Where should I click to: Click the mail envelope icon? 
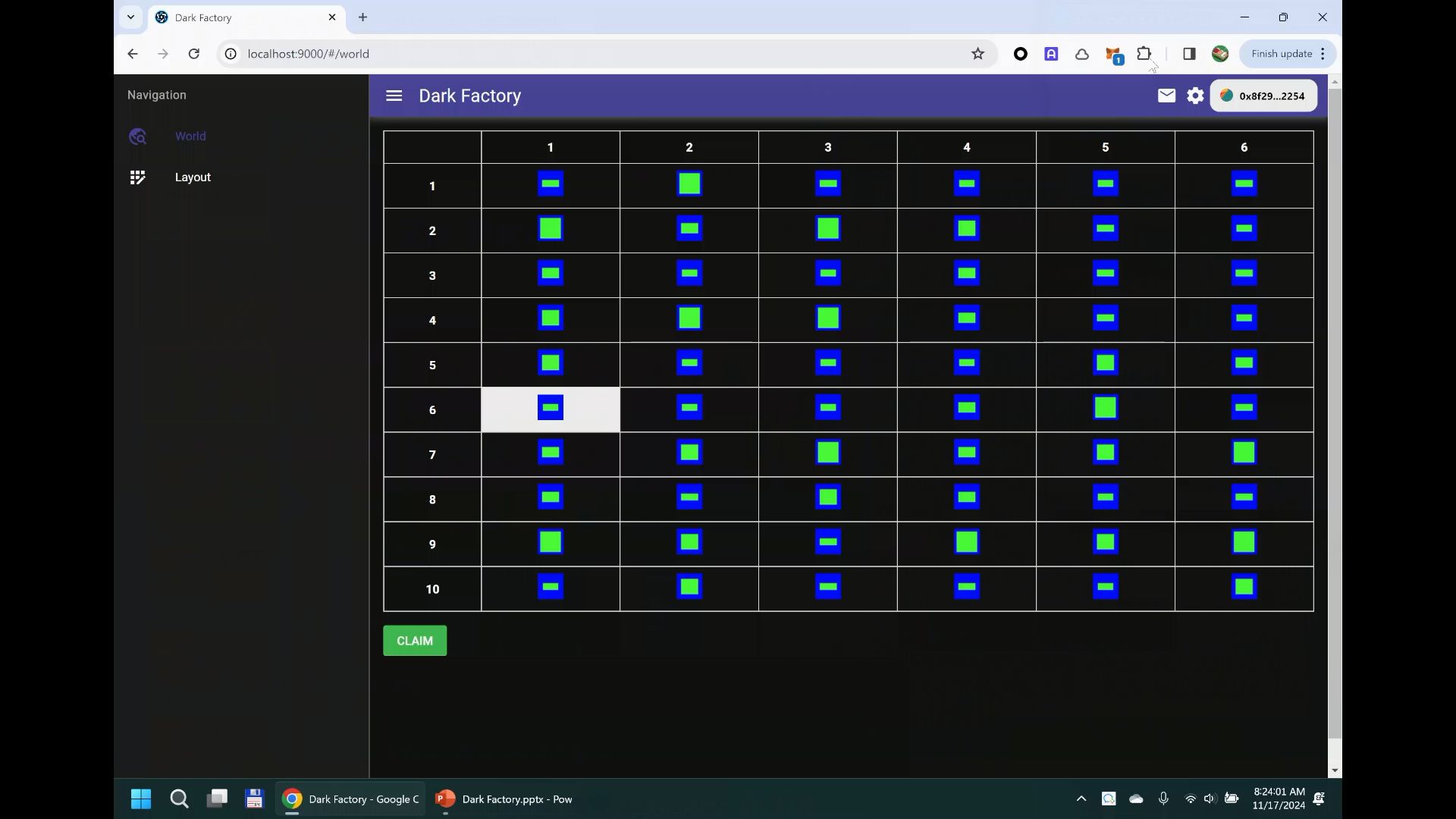(1167, 95)
